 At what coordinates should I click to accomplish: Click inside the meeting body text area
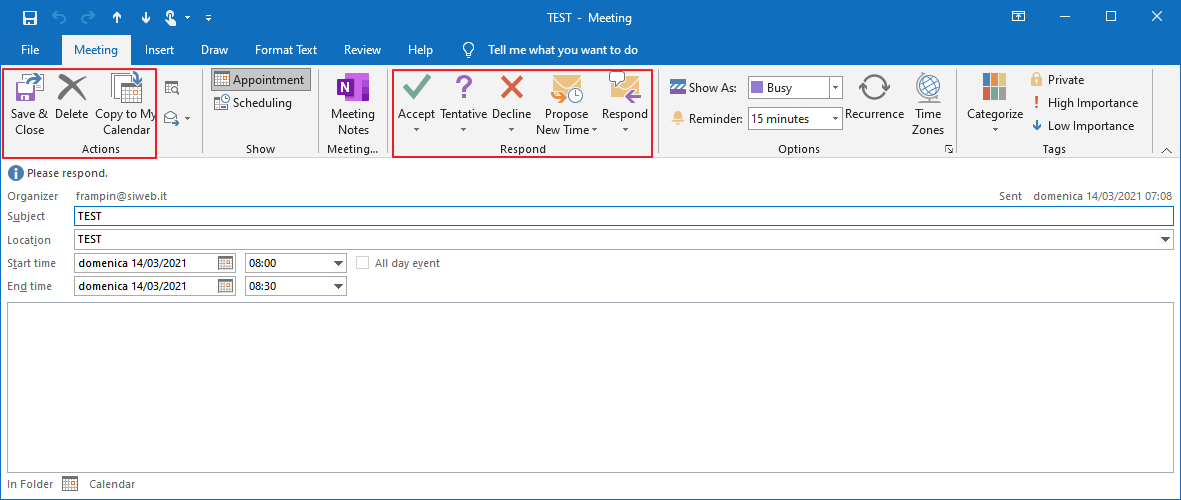point(590,388)
